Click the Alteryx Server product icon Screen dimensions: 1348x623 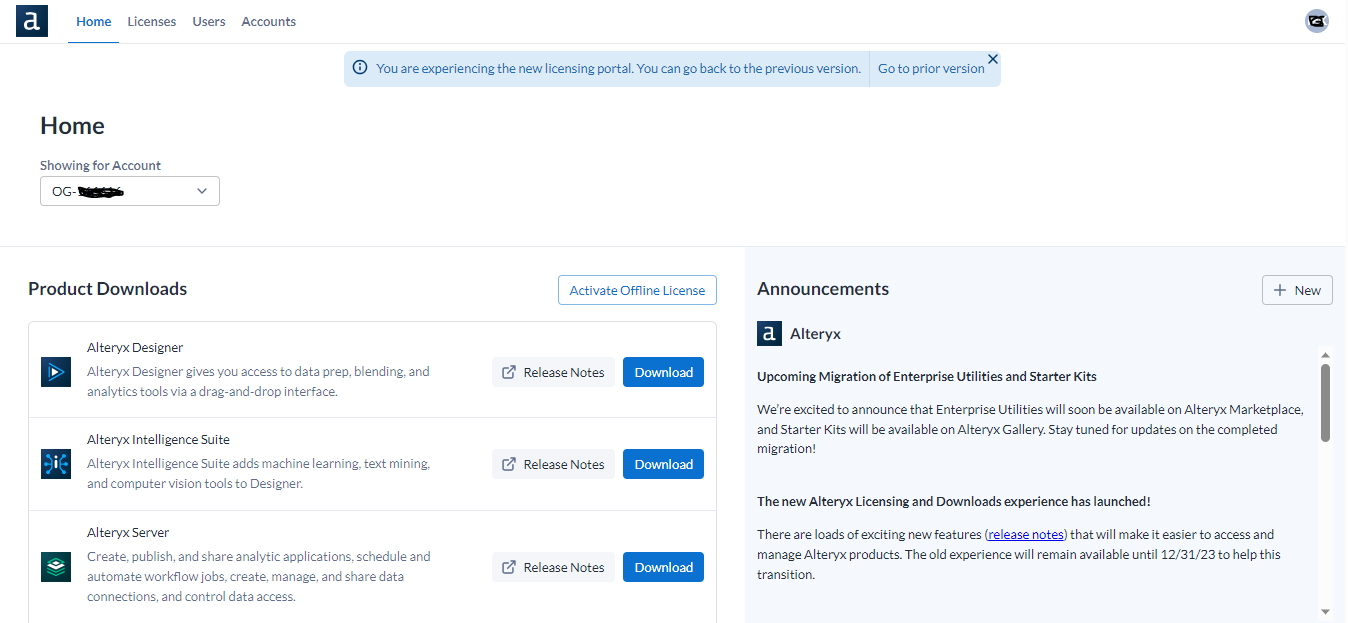(56, 567)
